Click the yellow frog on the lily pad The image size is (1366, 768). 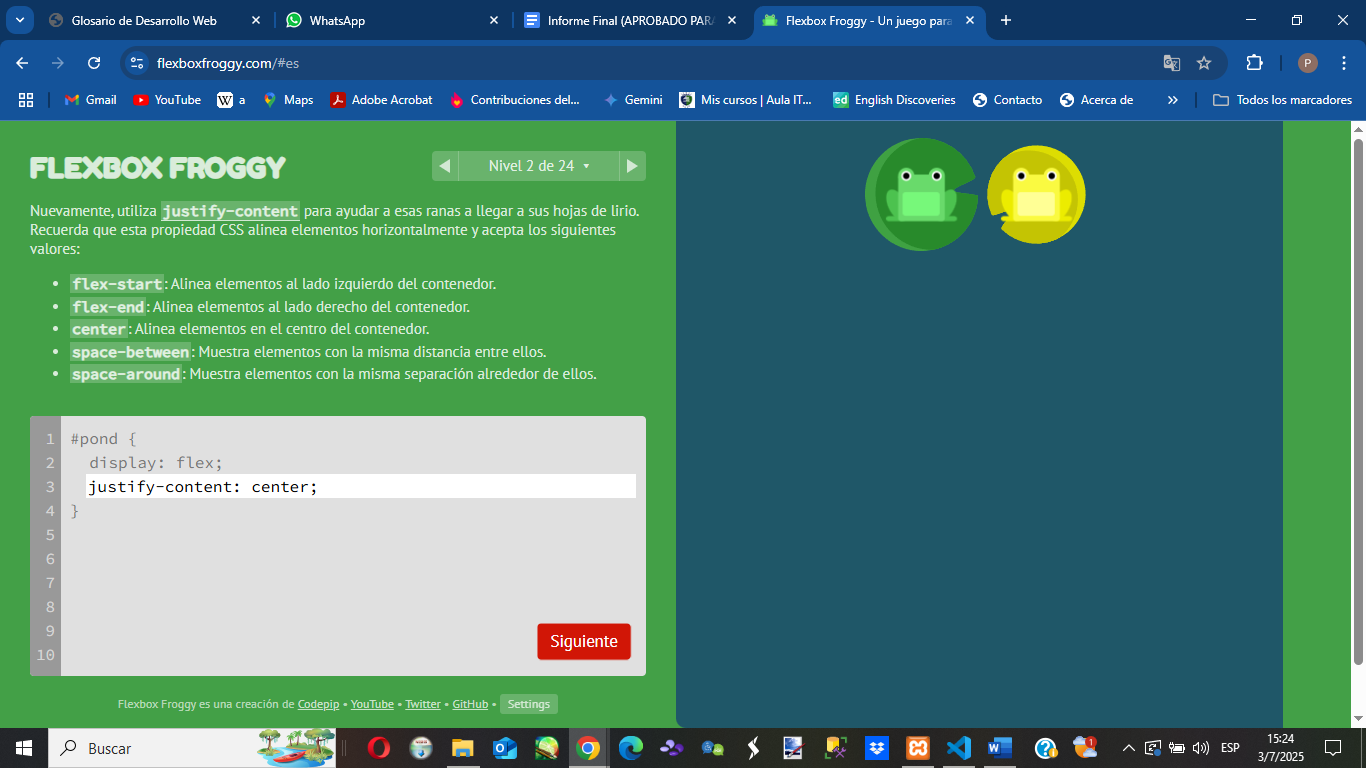tap(1036, 194)
